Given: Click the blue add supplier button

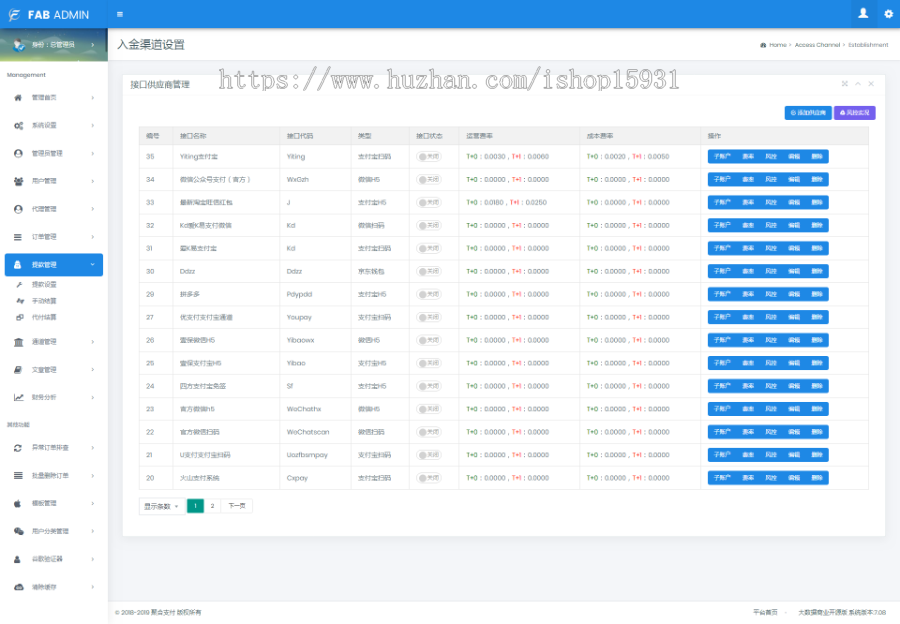Looking at the screenshot, I should click(x=808, y=113).
